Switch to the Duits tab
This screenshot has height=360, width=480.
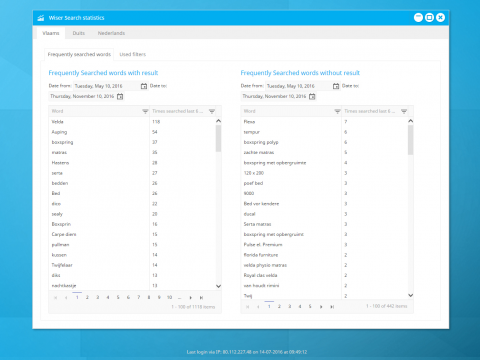click(79, 33)
